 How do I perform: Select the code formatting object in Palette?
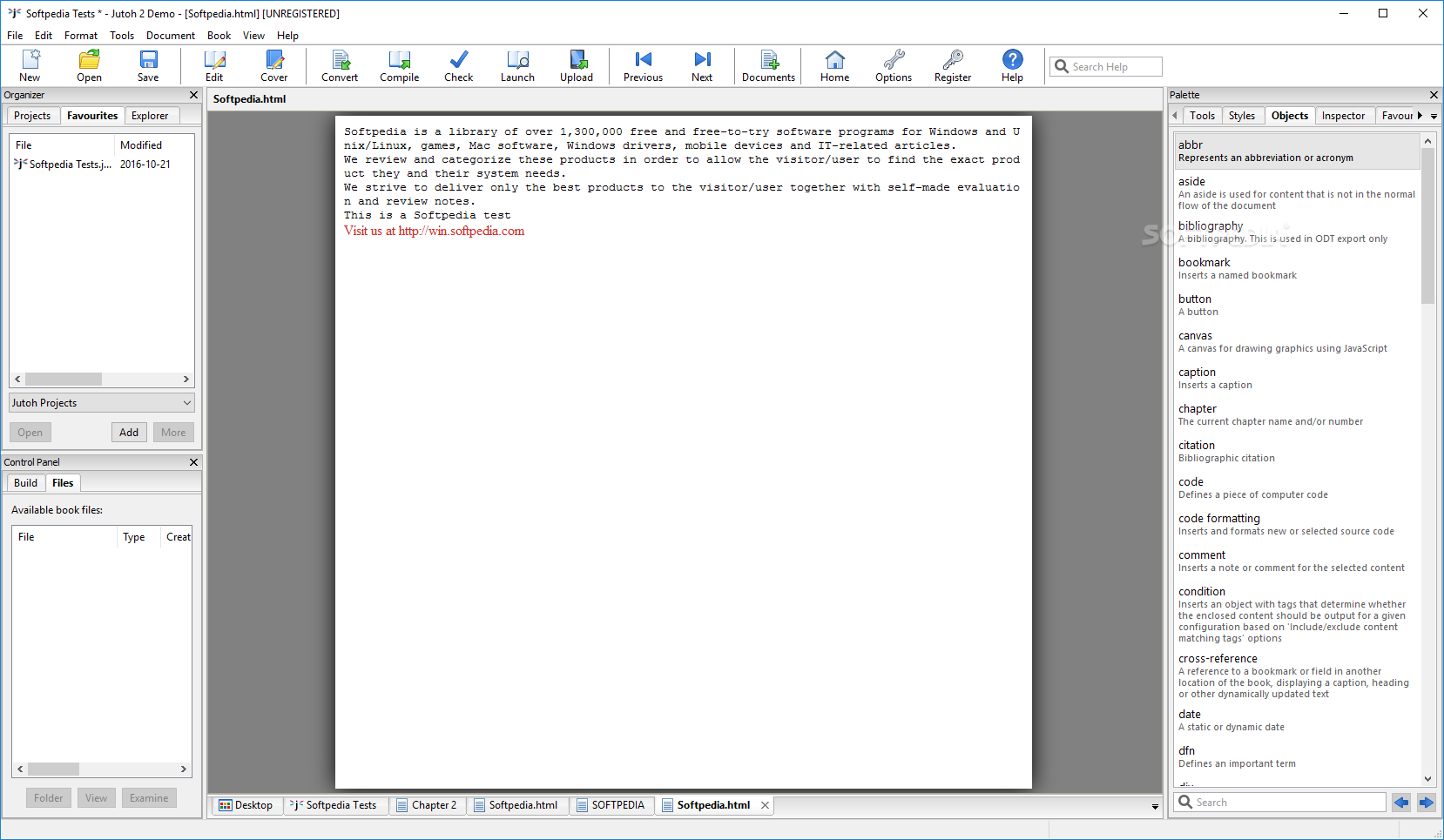point(1297,524)
